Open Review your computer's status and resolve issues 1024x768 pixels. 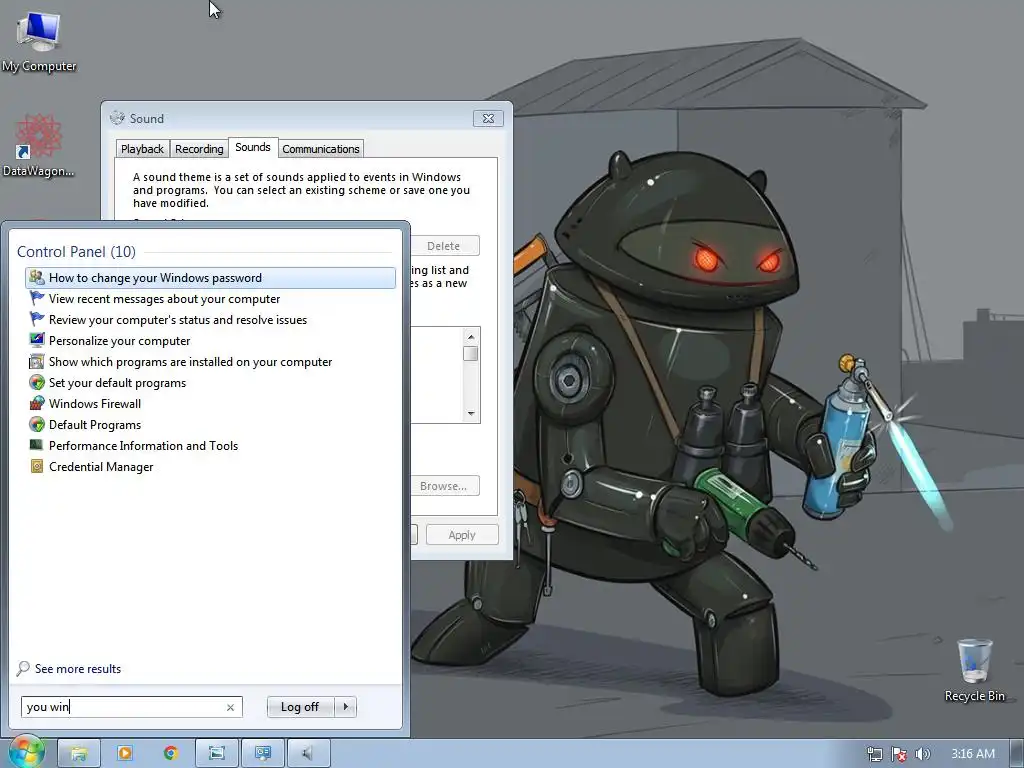[x=210, y=319]
